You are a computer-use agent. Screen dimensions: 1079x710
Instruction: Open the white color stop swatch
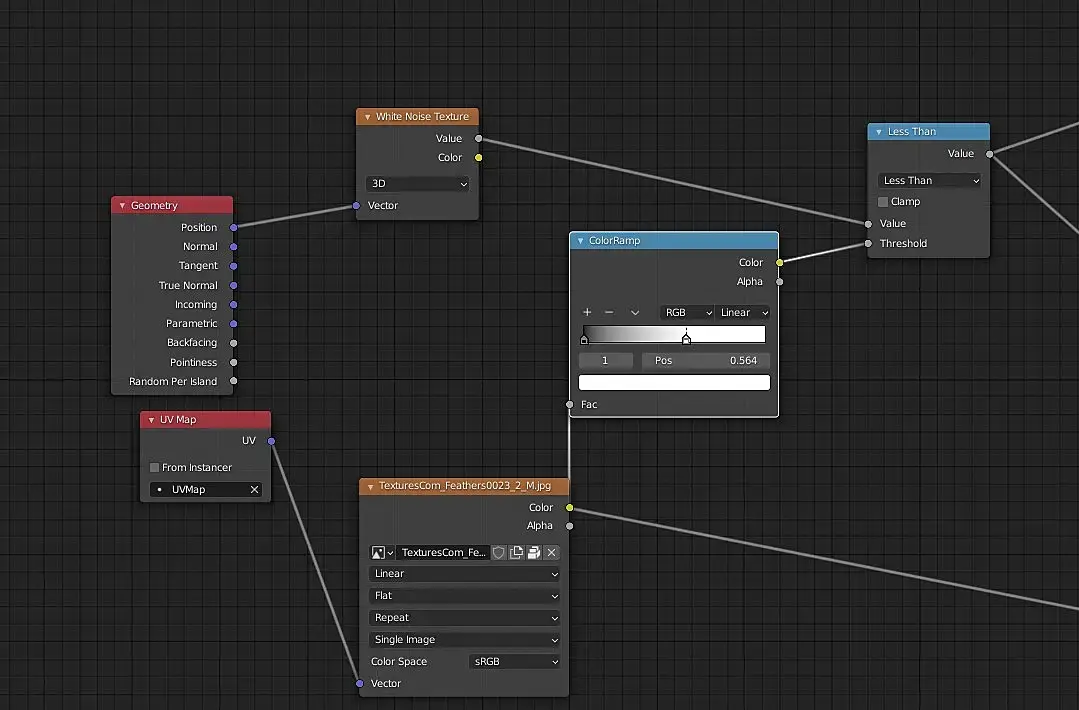674,383
